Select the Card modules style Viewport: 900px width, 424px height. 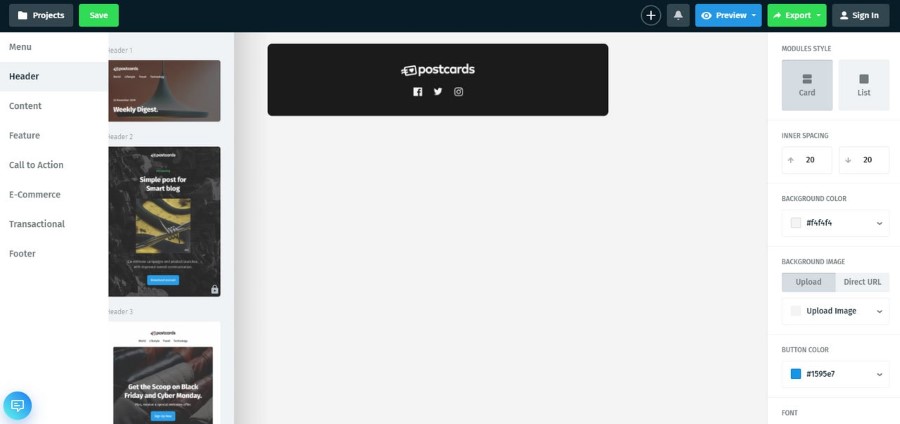(806, 85)
